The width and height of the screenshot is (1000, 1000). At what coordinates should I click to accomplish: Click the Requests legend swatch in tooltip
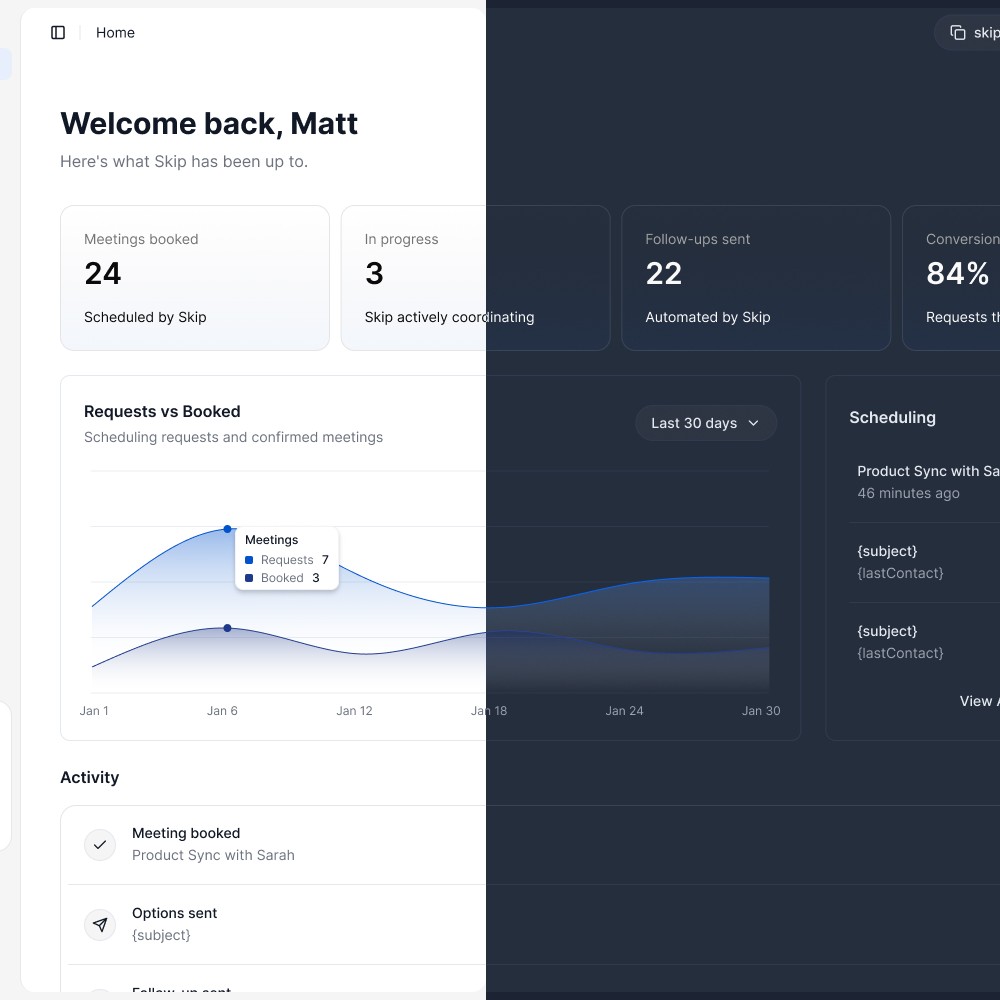click(249, 560)
